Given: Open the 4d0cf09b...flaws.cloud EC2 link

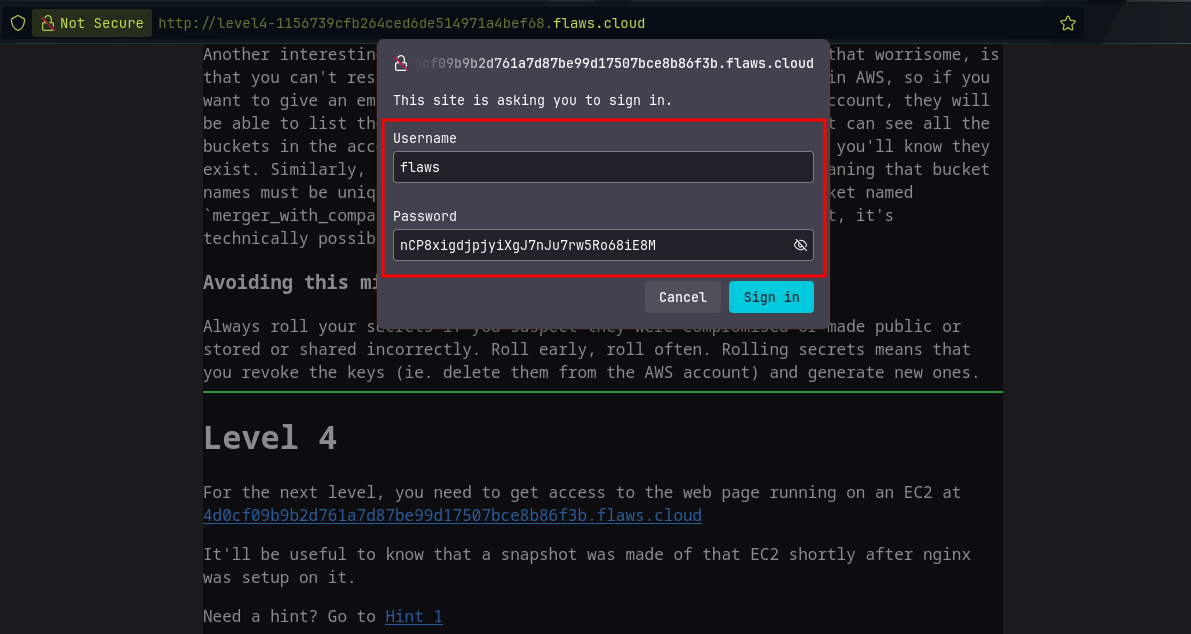Looking at the screenshot, I should pos(452,515).
